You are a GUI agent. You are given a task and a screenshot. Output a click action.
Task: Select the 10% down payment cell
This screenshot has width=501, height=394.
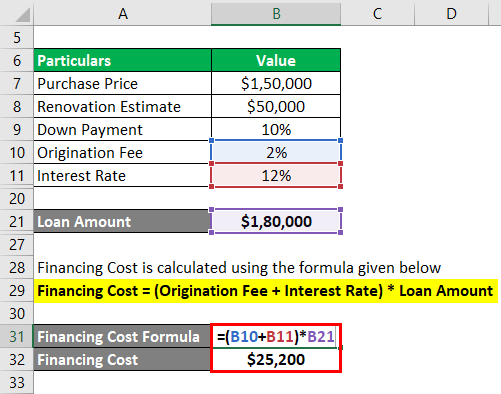point(276,130)
